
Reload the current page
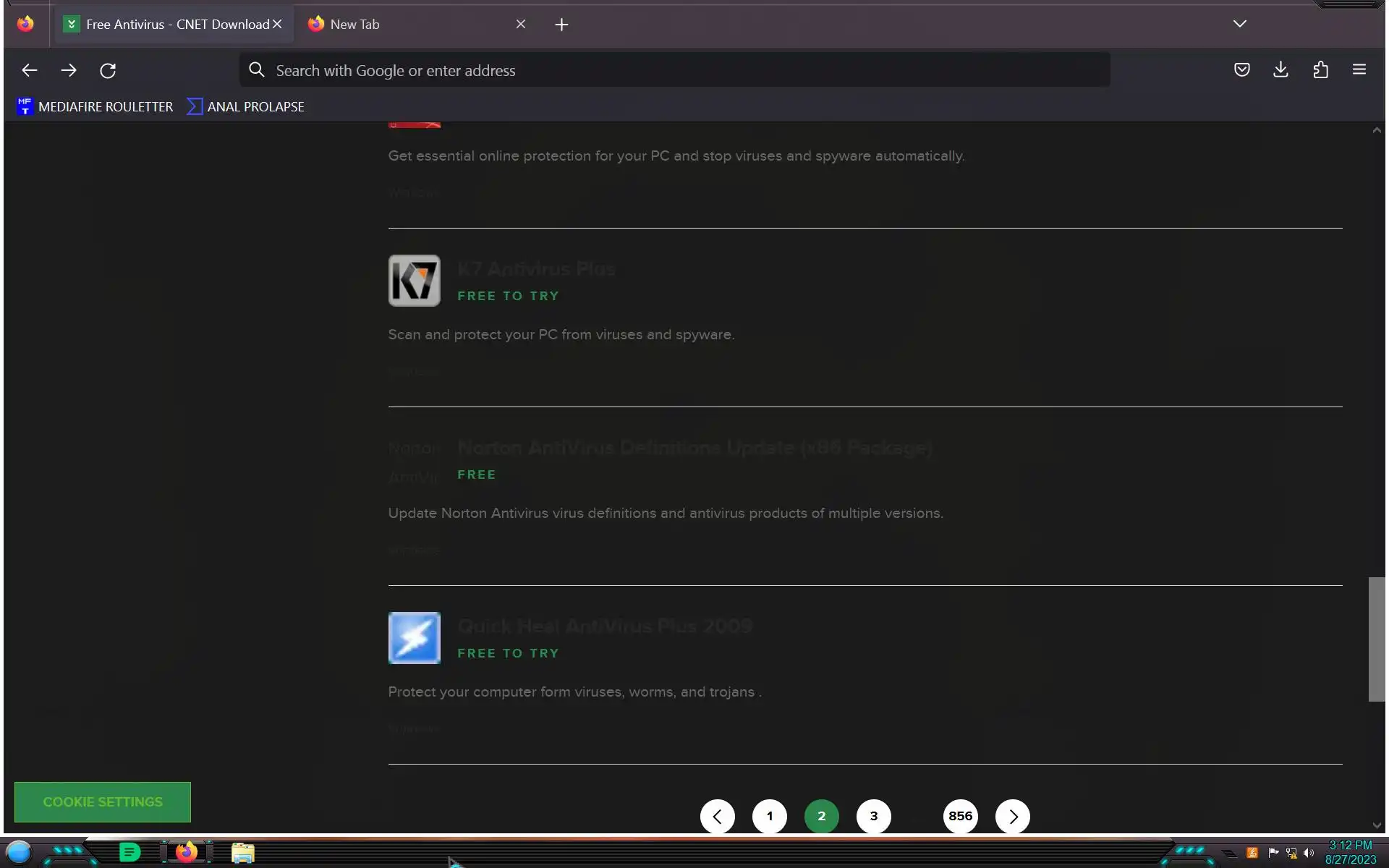coord(108,70)
